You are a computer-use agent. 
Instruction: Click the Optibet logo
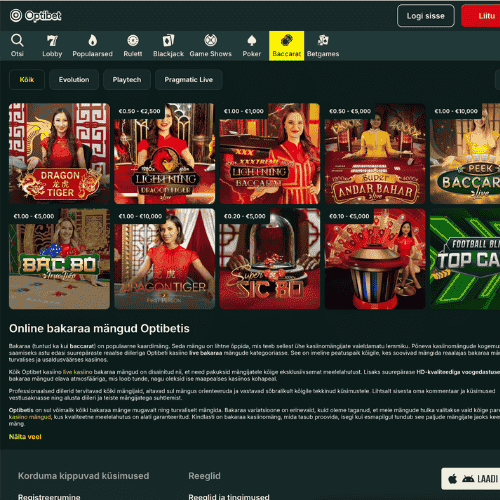click(x=35, y=16)
